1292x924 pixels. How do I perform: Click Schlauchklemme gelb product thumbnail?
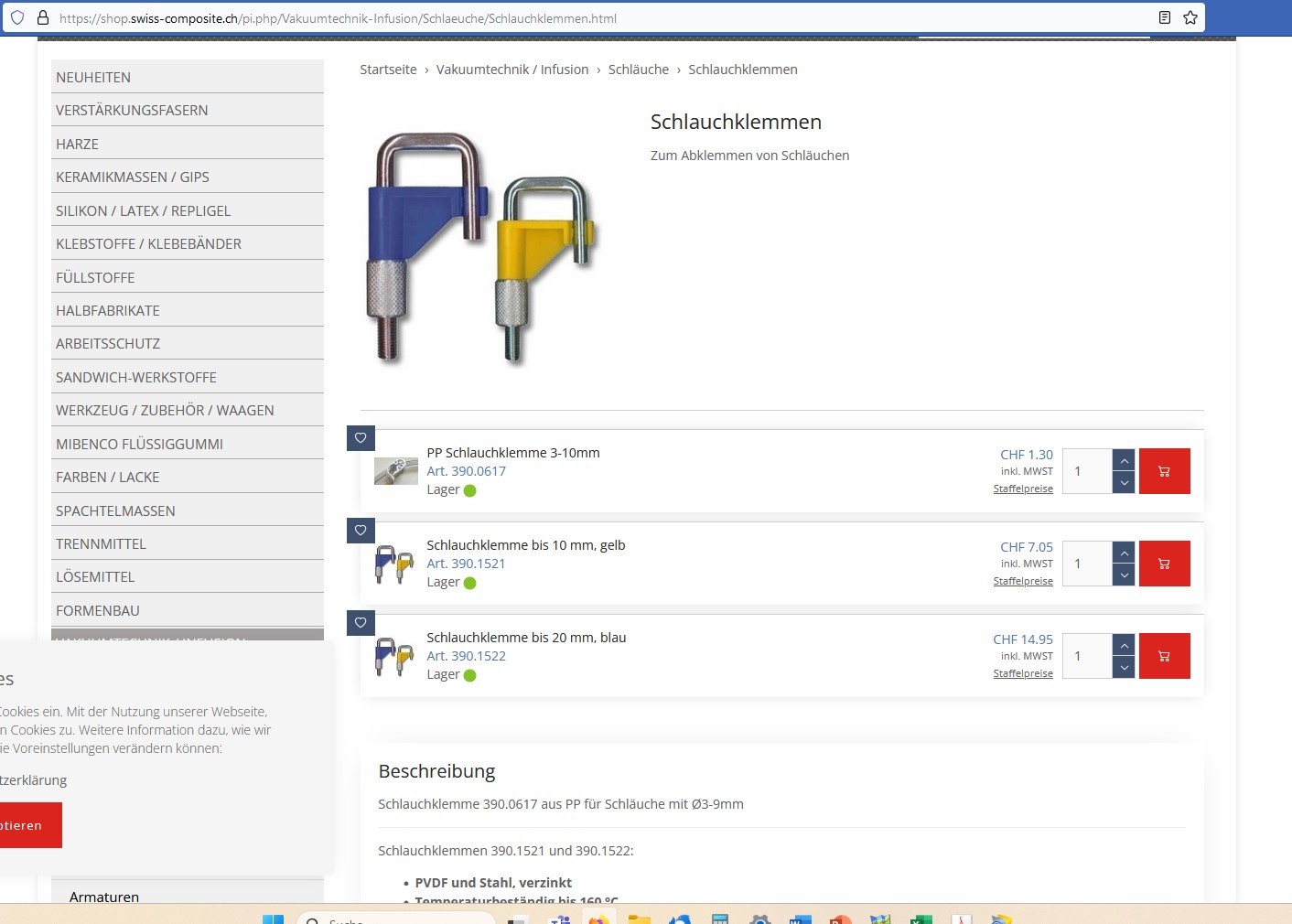pos(394,564)
